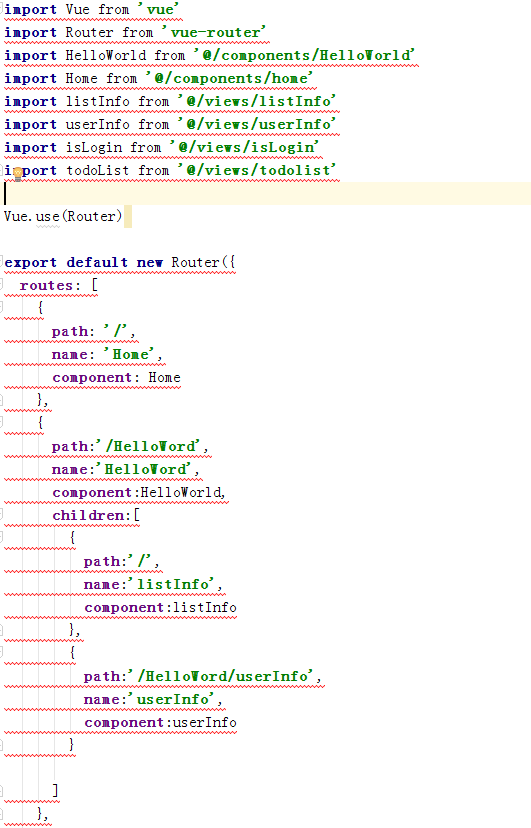Click '@/views/todolist' import path
This screenshot has height=828, width=531.
257,171
